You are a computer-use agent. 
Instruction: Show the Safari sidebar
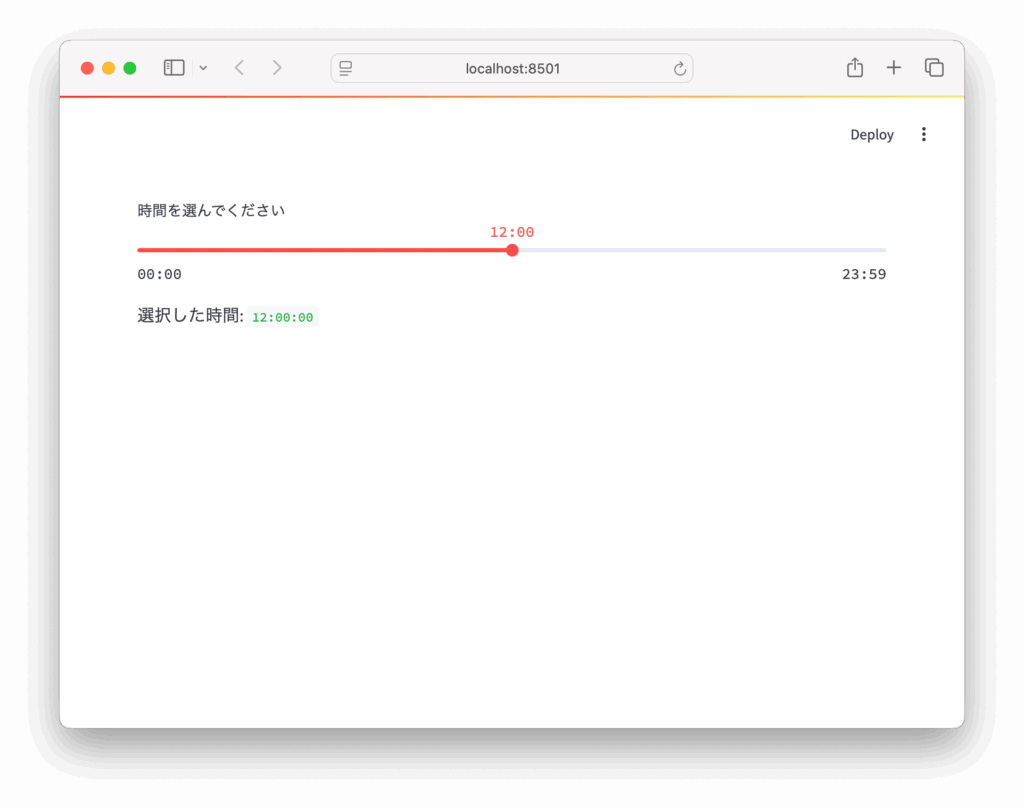(174, 68)
